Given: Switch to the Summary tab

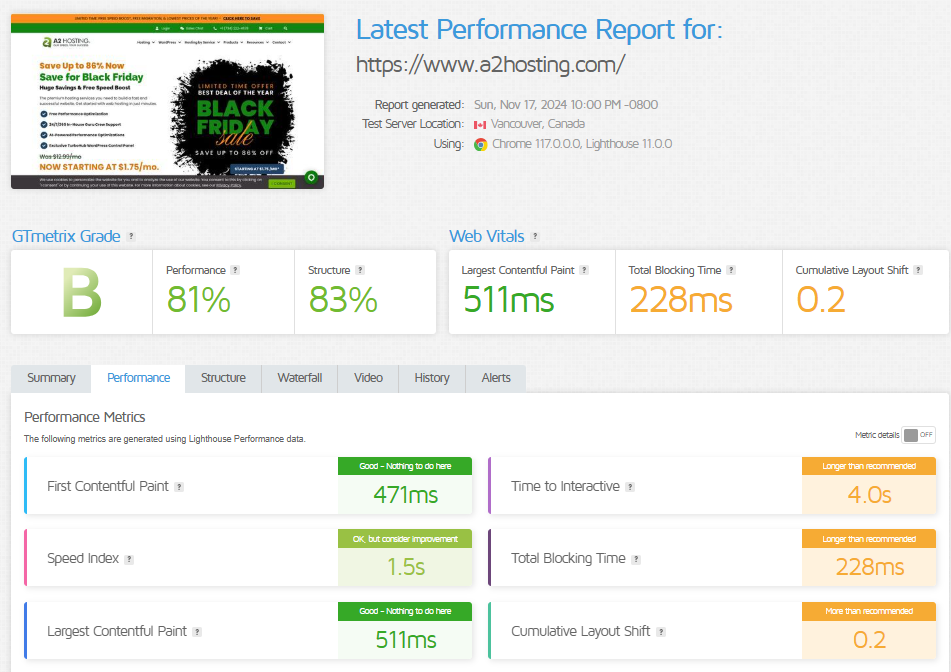Looking at the screenshot, I should [x=51, y=378].
